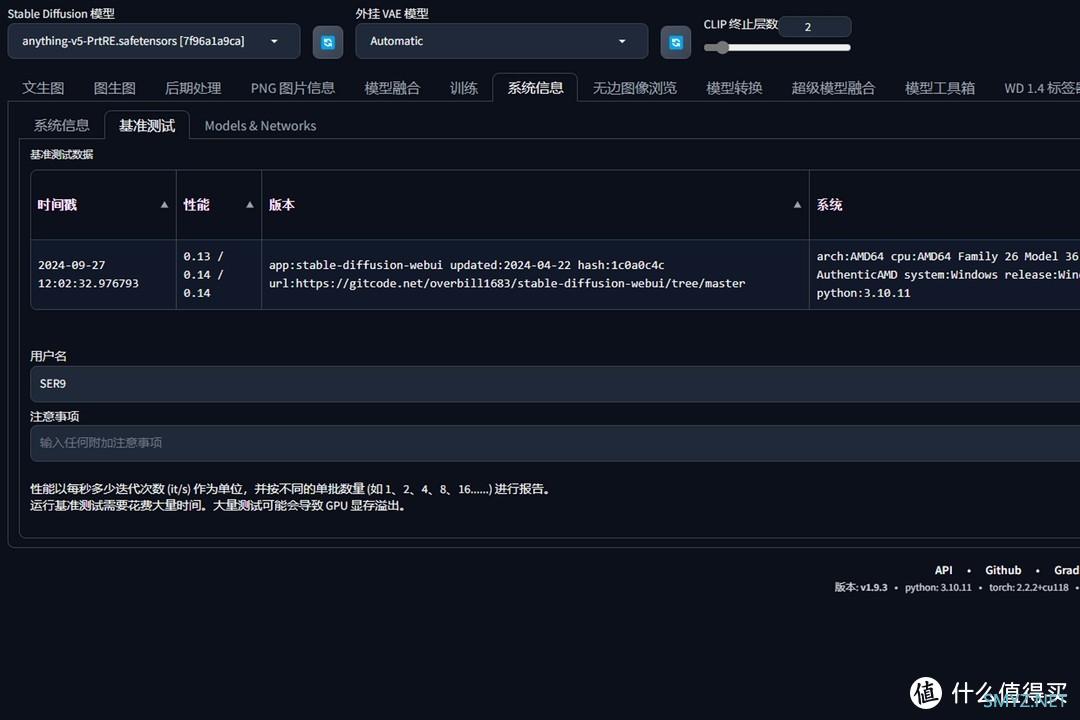Open the 后期处理 tab

193,88
